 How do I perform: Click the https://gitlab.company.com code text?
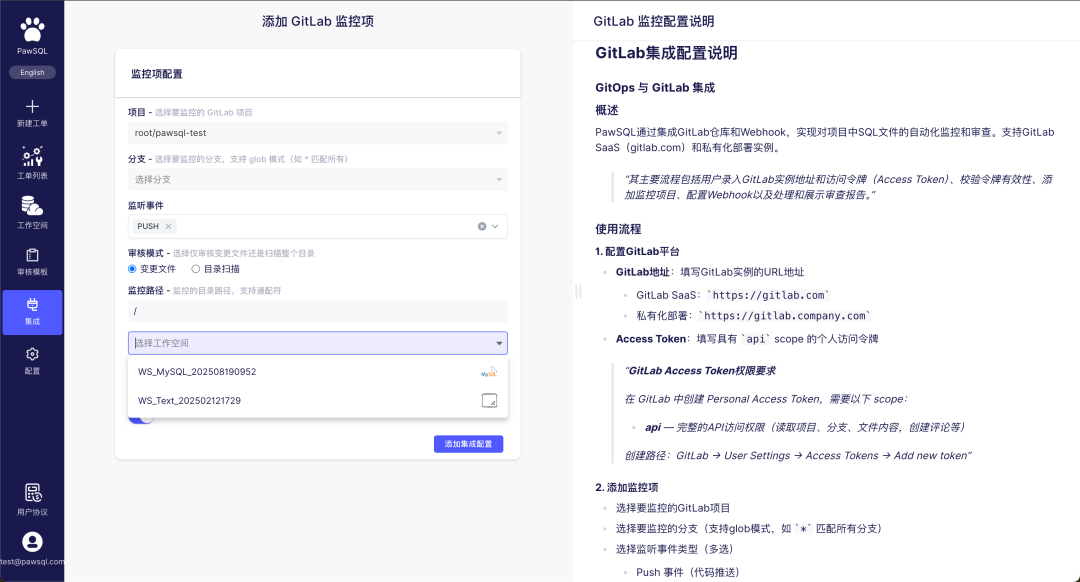click(x=785, y=316)
